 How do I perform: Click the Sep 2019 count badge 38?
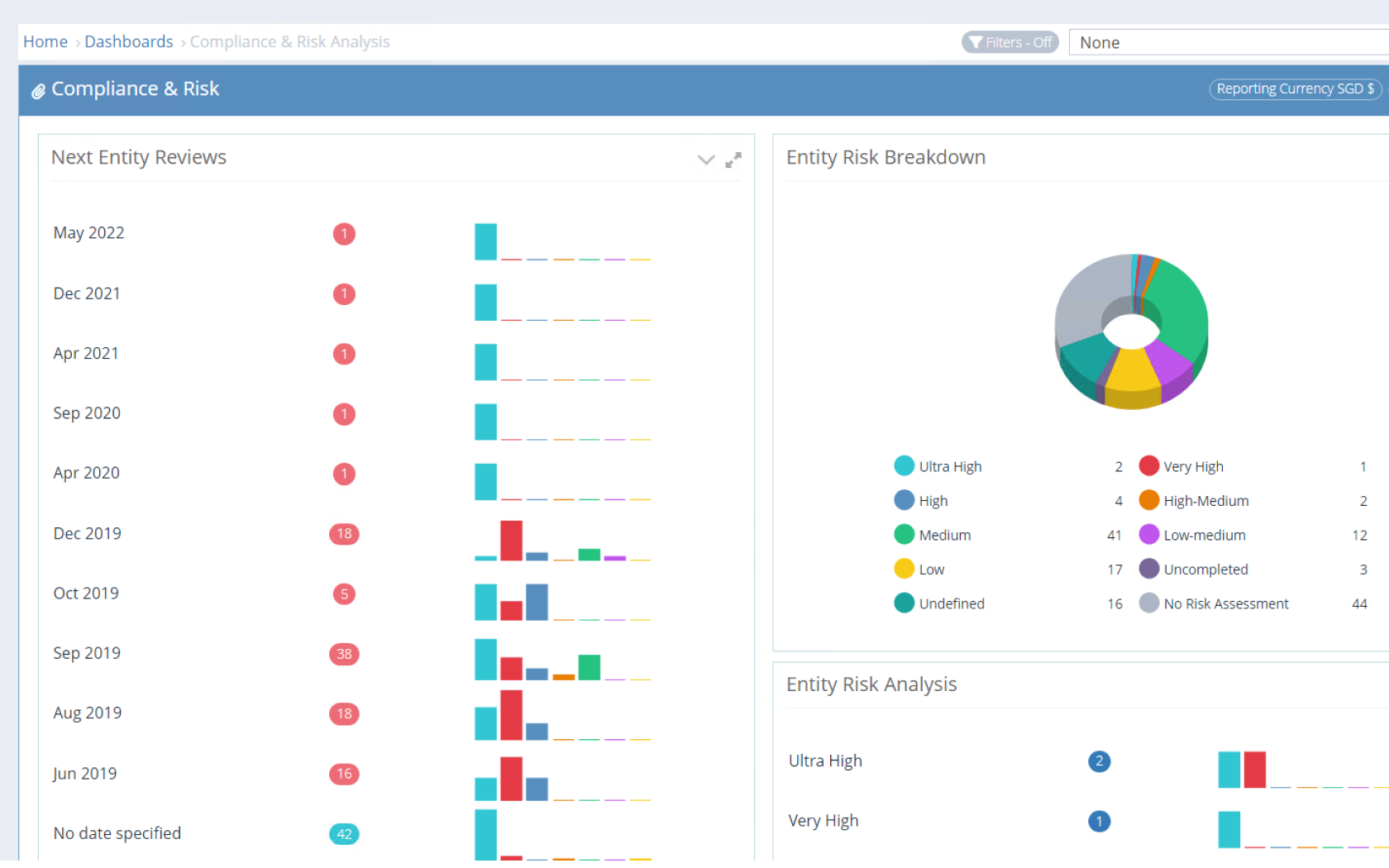click(x=344, y=654)
